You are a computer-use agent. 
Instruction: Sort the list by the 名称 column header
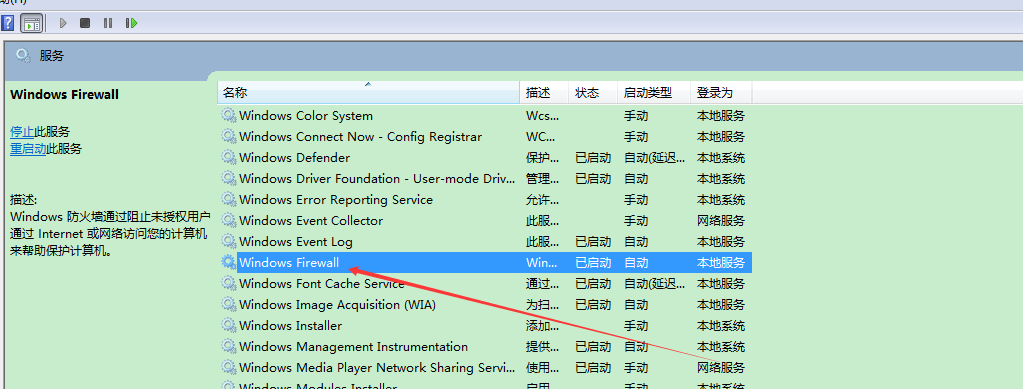point(369,93)
